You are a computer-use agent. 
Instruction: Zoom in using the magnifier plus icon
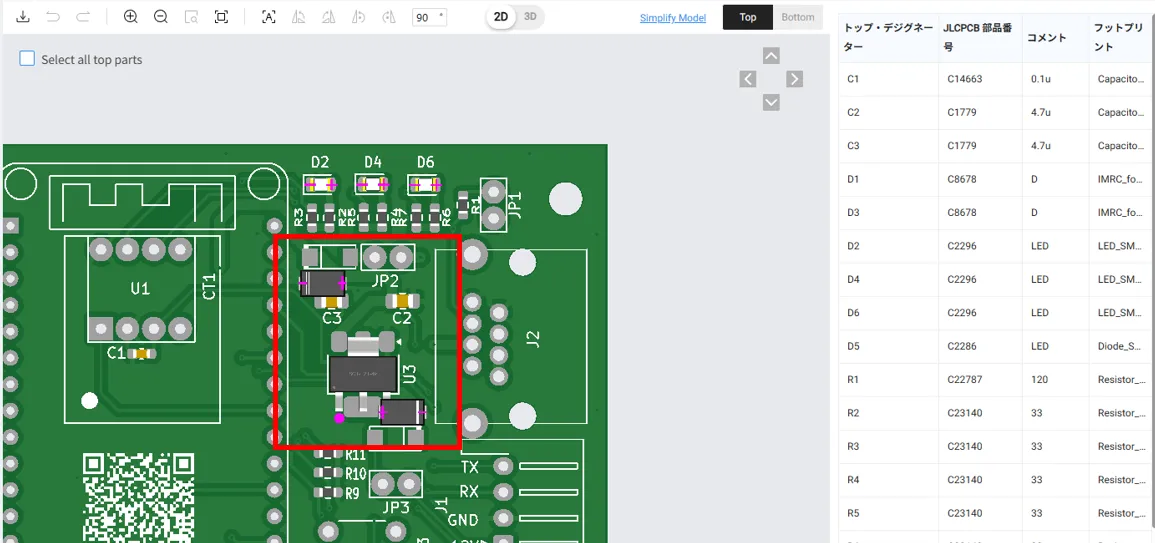click(x=131, y=17)
